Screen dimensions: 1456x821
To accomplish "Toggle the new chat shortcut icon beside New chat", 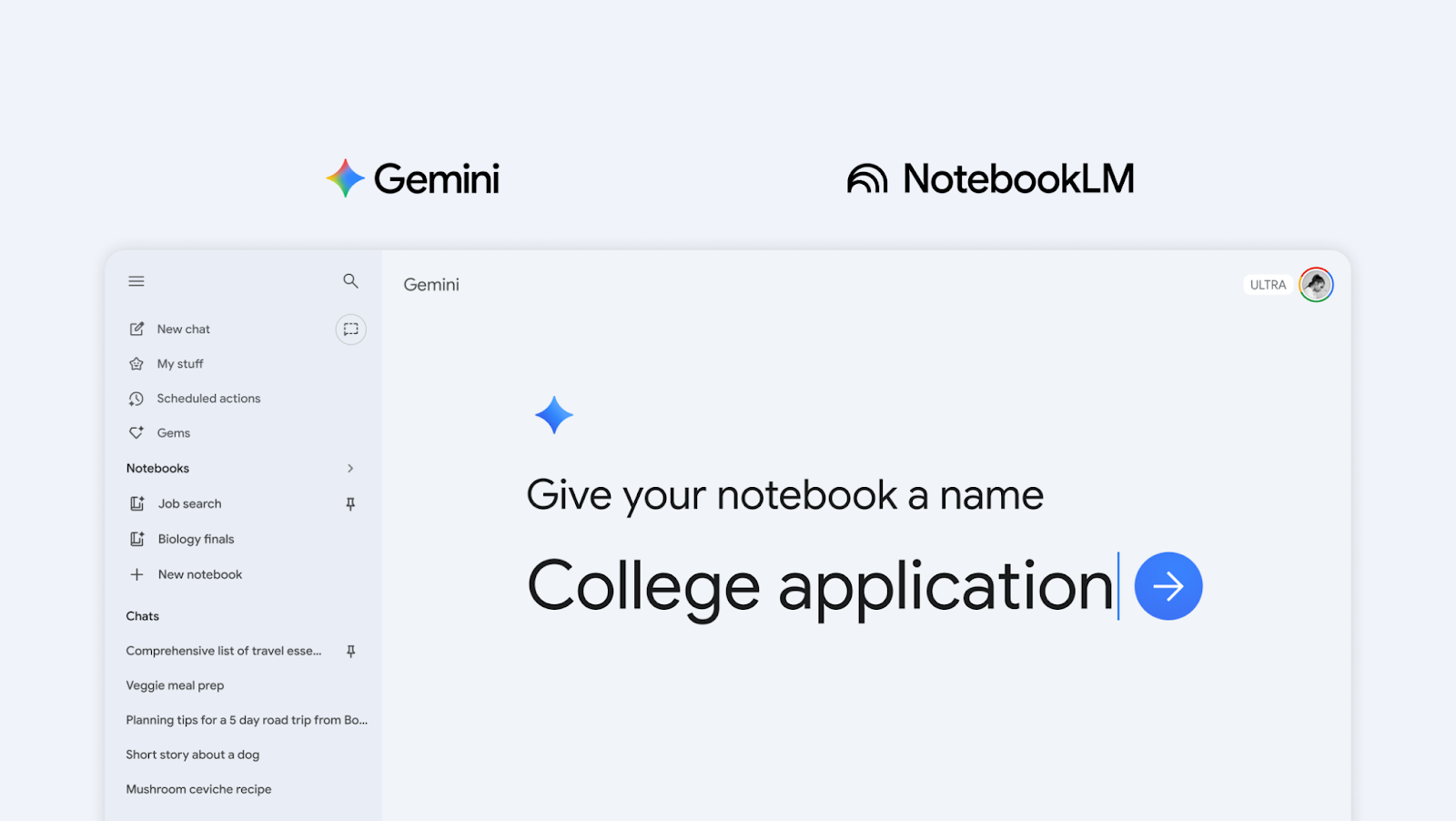I will (x=350, y=329).
